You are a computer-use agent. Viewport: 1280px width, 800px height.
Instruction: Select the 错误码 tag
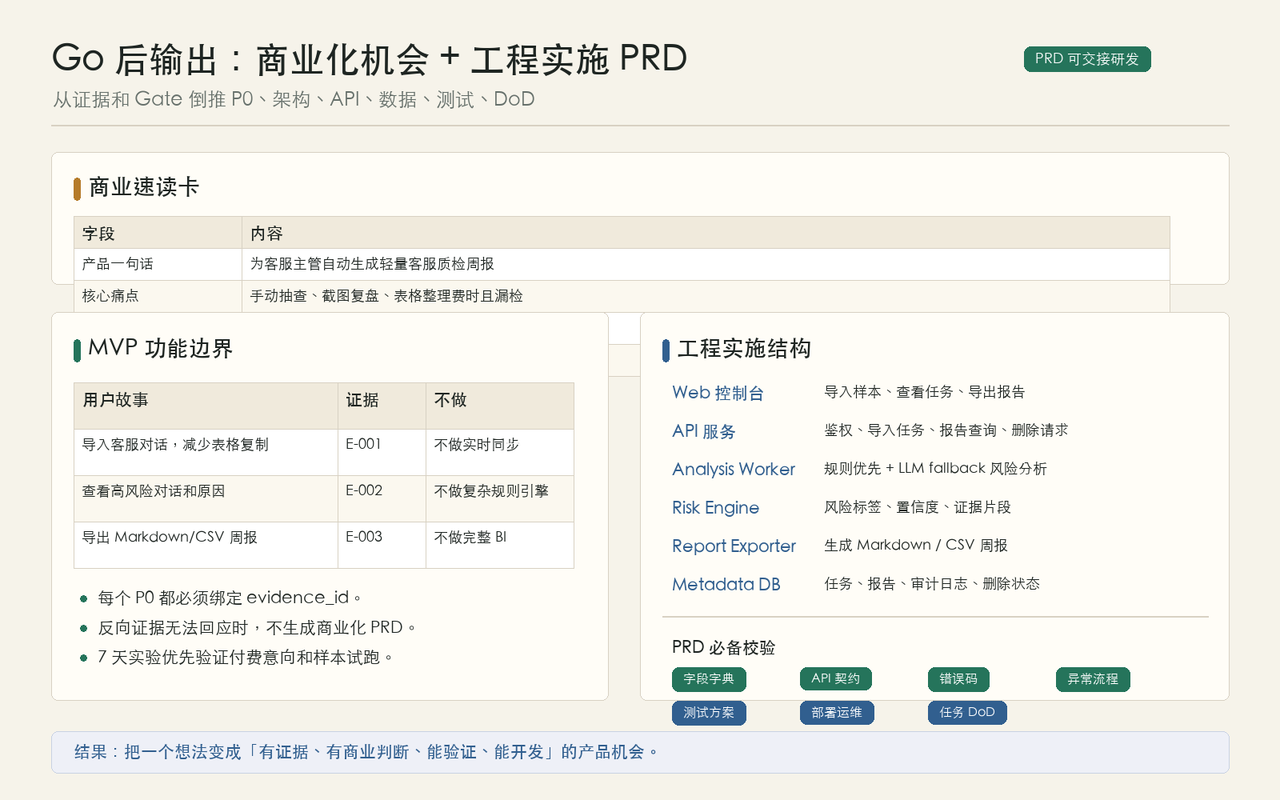click(x=958, y=679)
